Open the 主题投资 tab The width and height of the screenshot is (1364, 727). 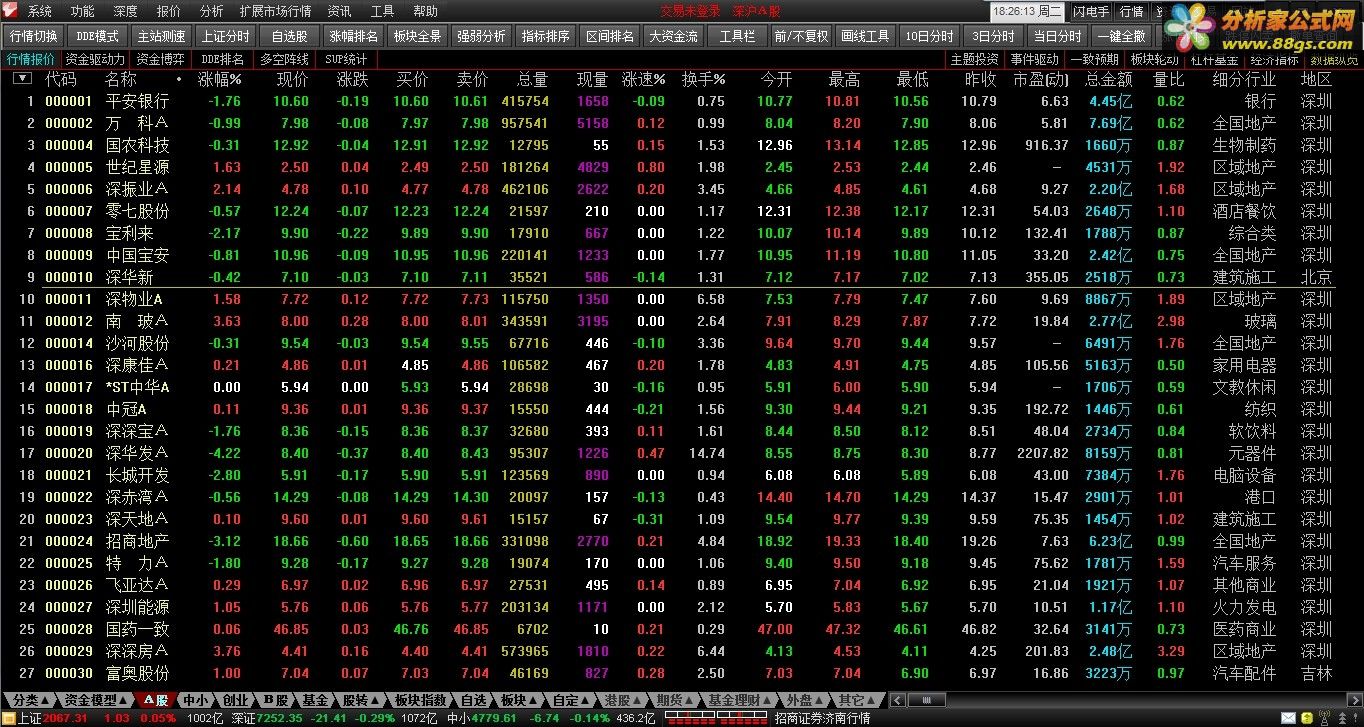(x=974, y=59)
